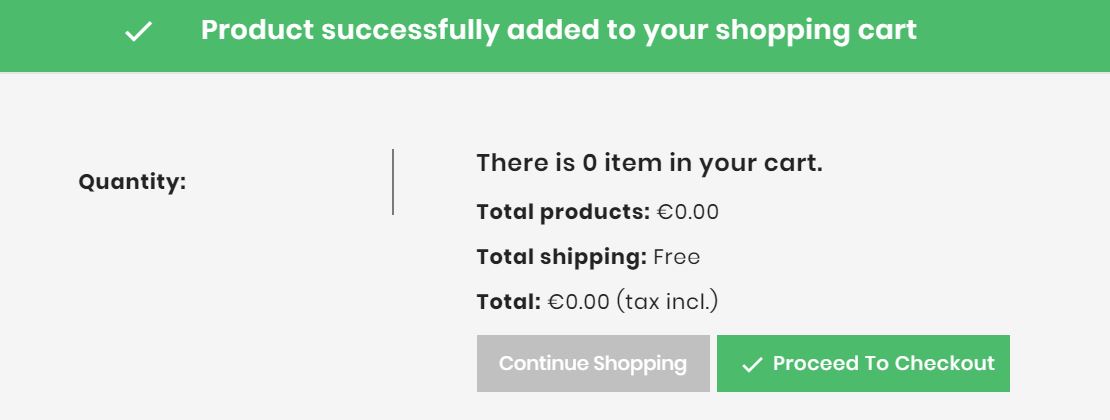Click the checkmark icon in green banner
This screenshot has height=420, width=1110.
(138, 31)
